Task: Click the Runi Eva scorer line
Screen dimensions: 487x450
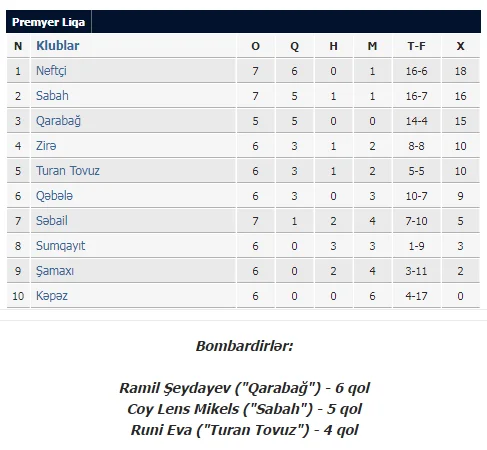Action: point(244,430)
